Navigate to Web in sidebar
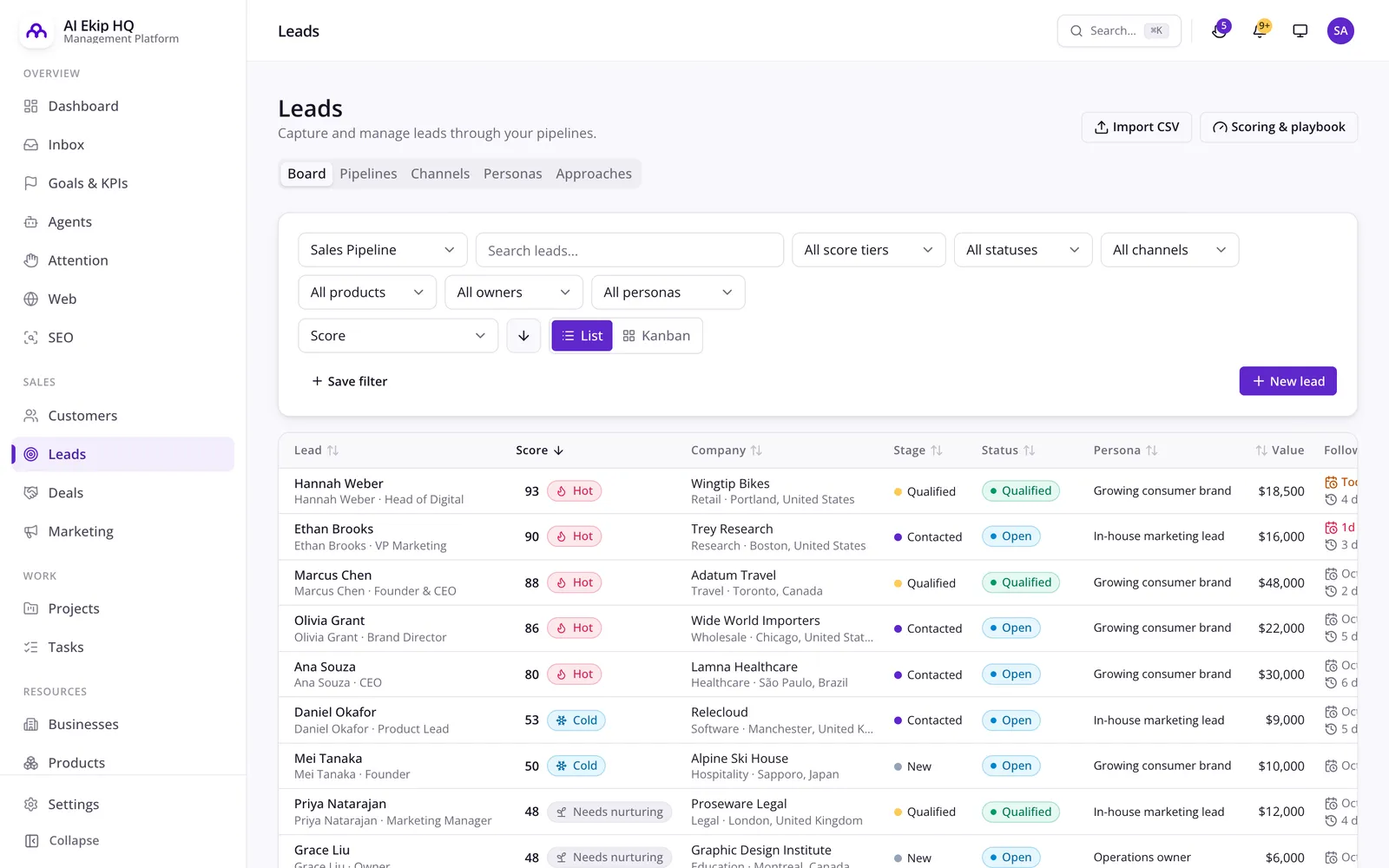This screenshot has width=1389, height=868. point(123,299)
